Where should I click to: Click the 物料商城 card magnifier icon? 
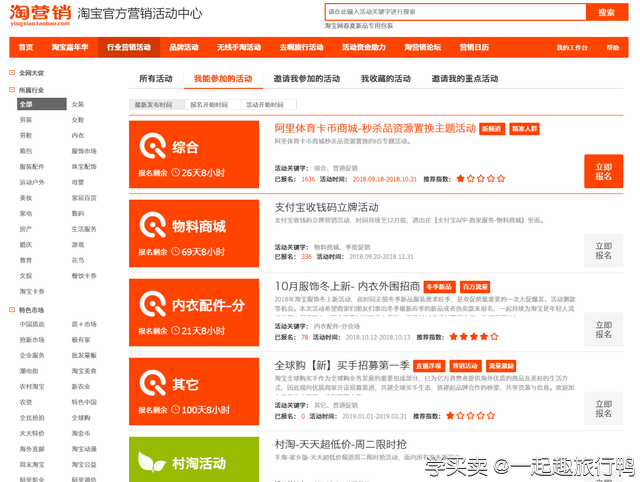point(153,225)
